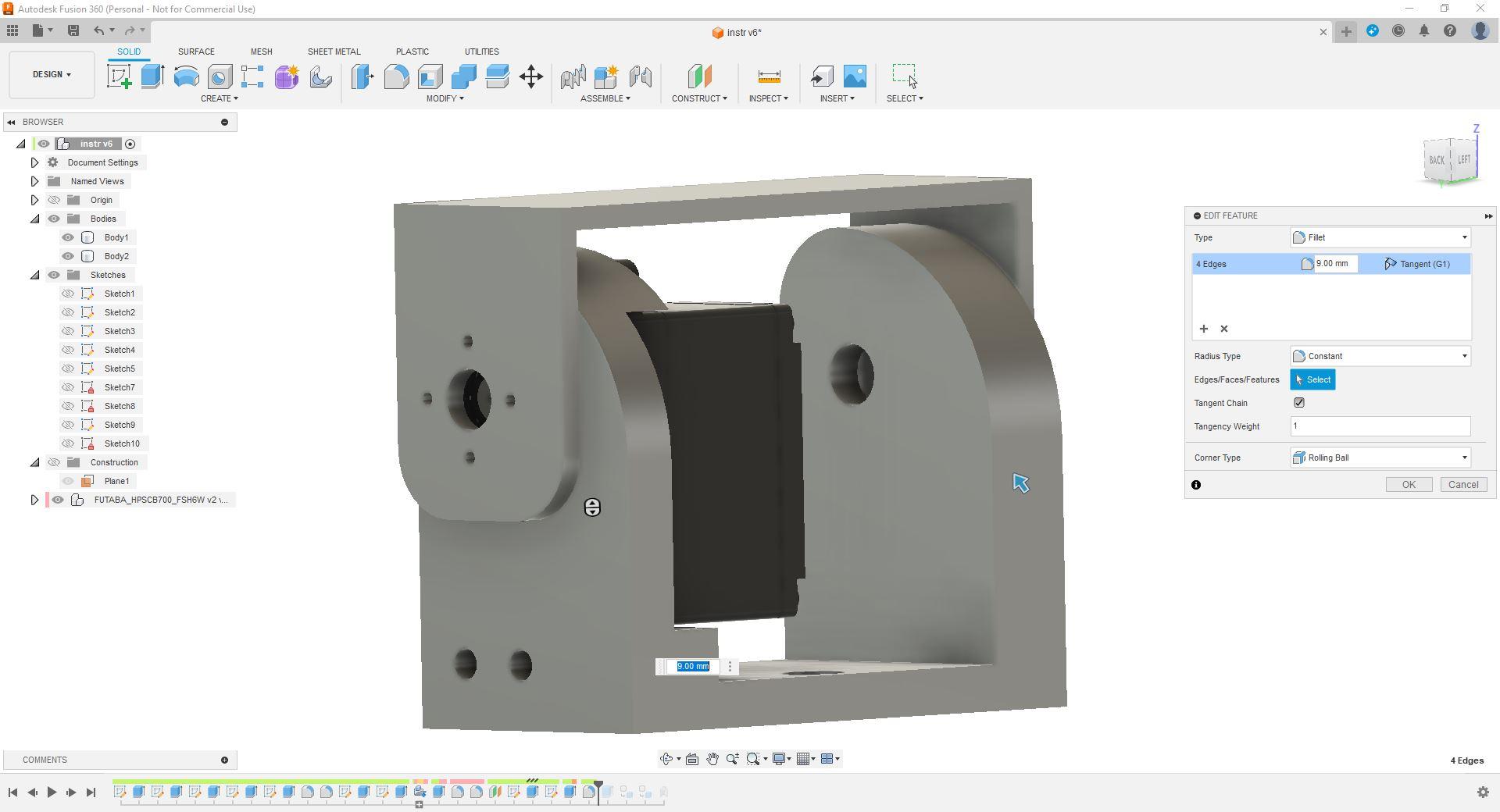
Task: Select the Hole tool
Action: click(220, 77)
